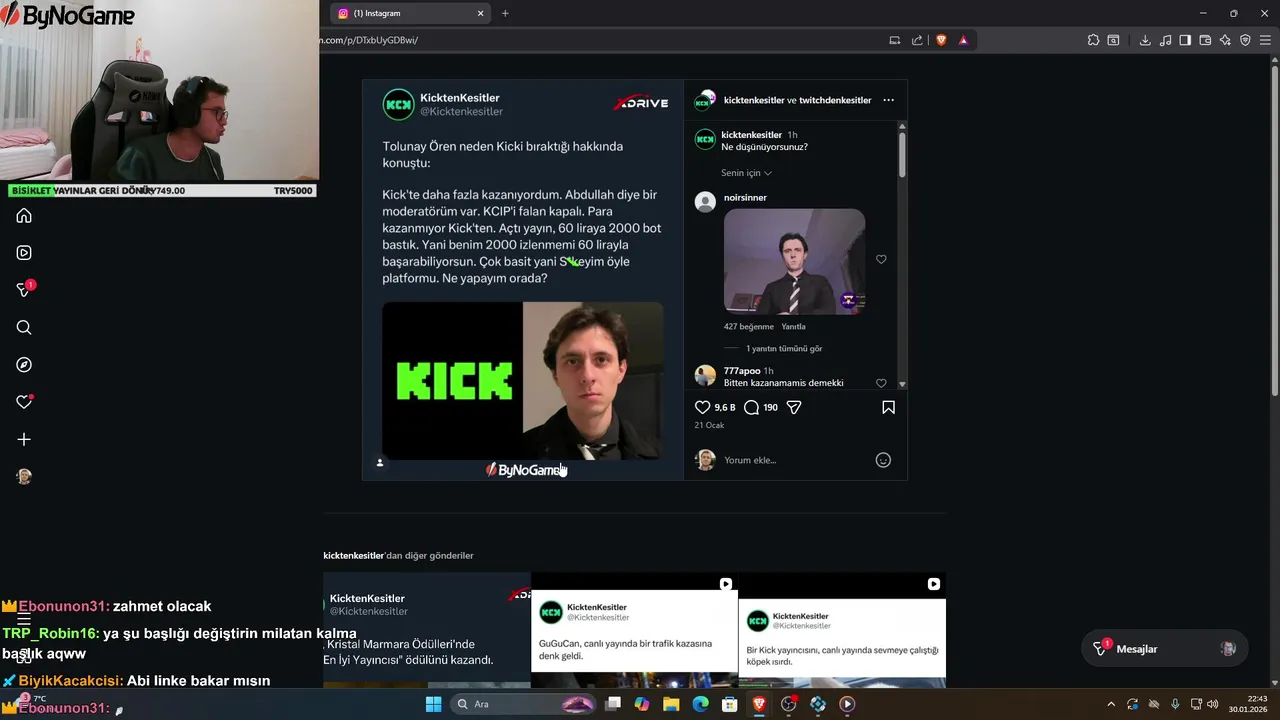Open a new browser tab
Screen dimensions: 1280x720
505,13
